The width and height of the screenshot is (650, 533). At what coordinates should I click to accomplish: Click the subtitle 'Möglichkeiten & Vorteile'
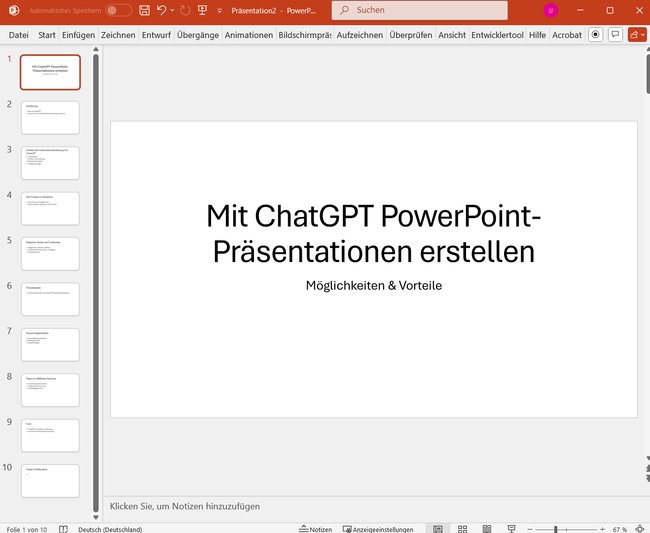coord(374,286)
